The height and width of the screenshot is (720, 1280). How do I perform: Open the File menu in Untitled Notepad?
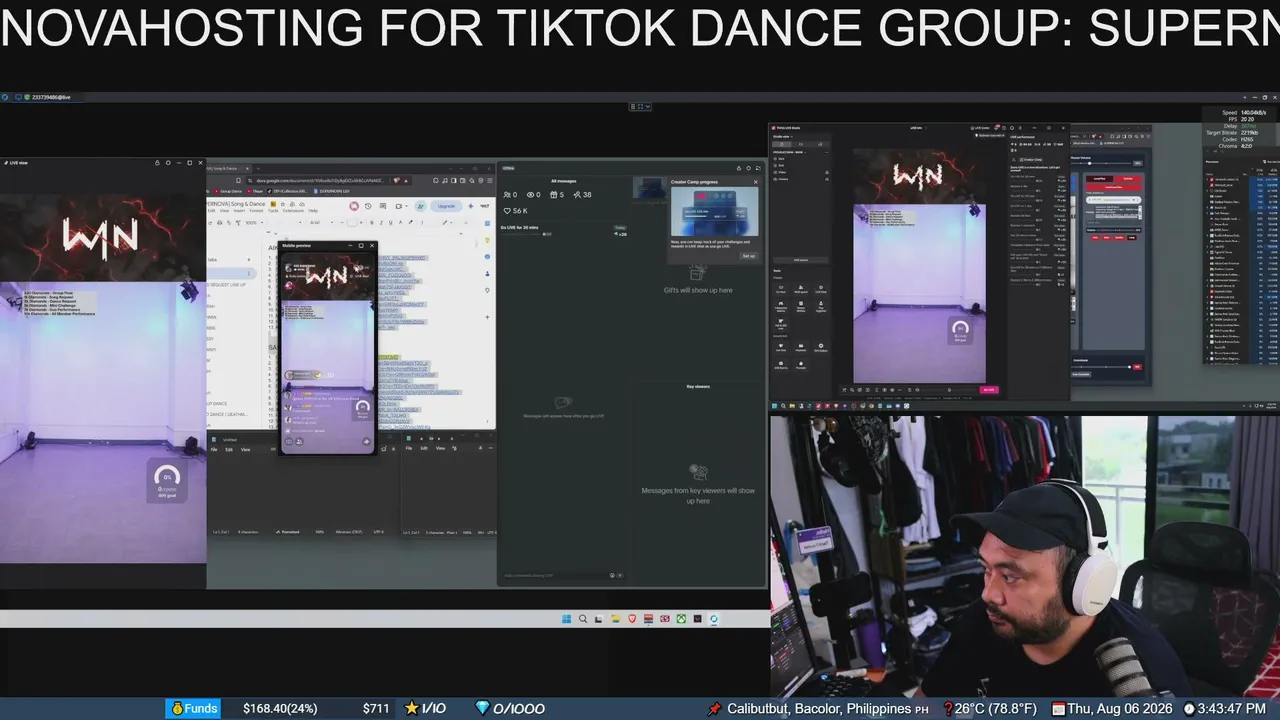pos(214,449)
